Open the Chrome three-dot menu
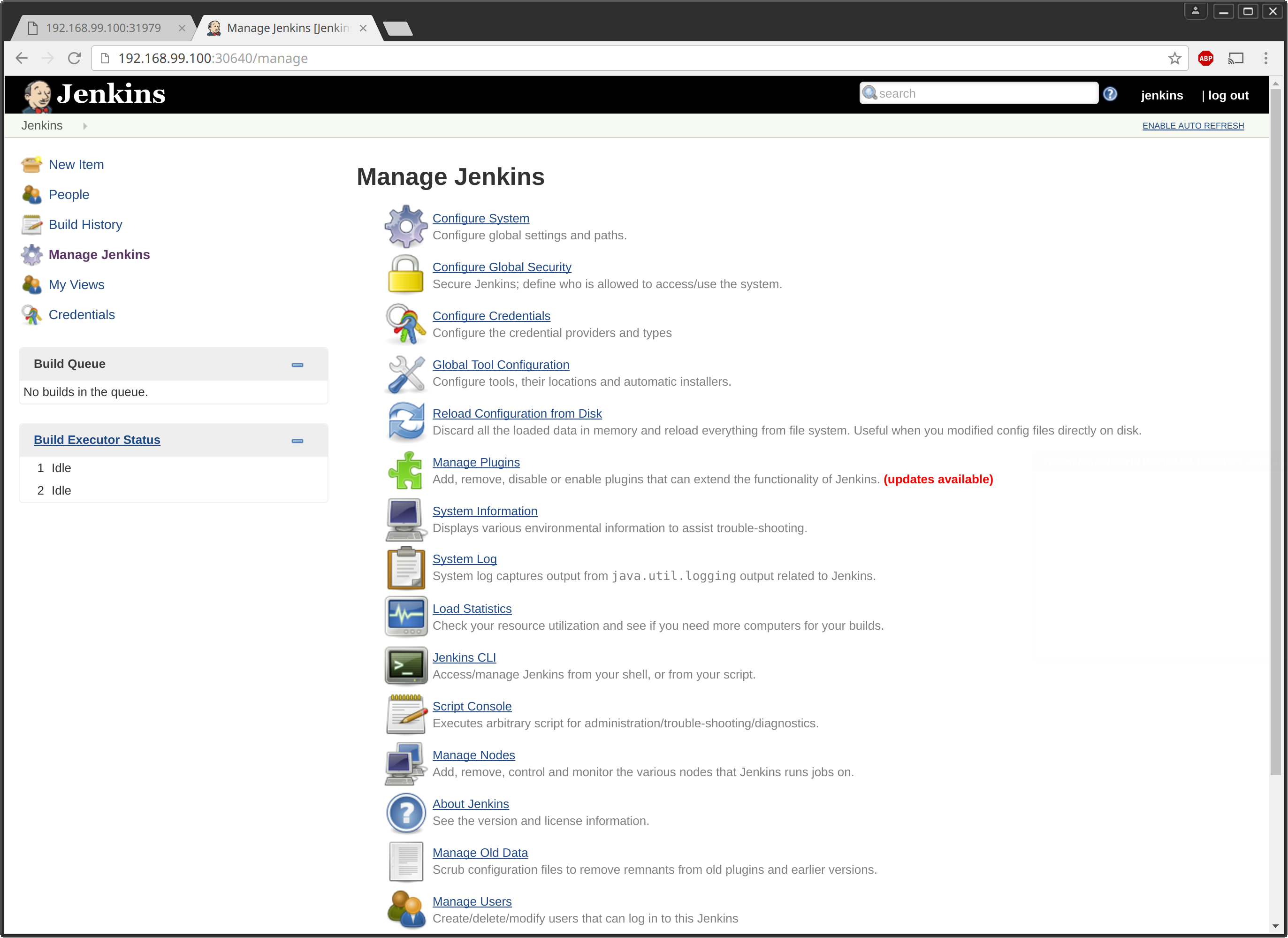Screen dimensions: 1288x938 pyautogui.click(x=1265, y=59)
